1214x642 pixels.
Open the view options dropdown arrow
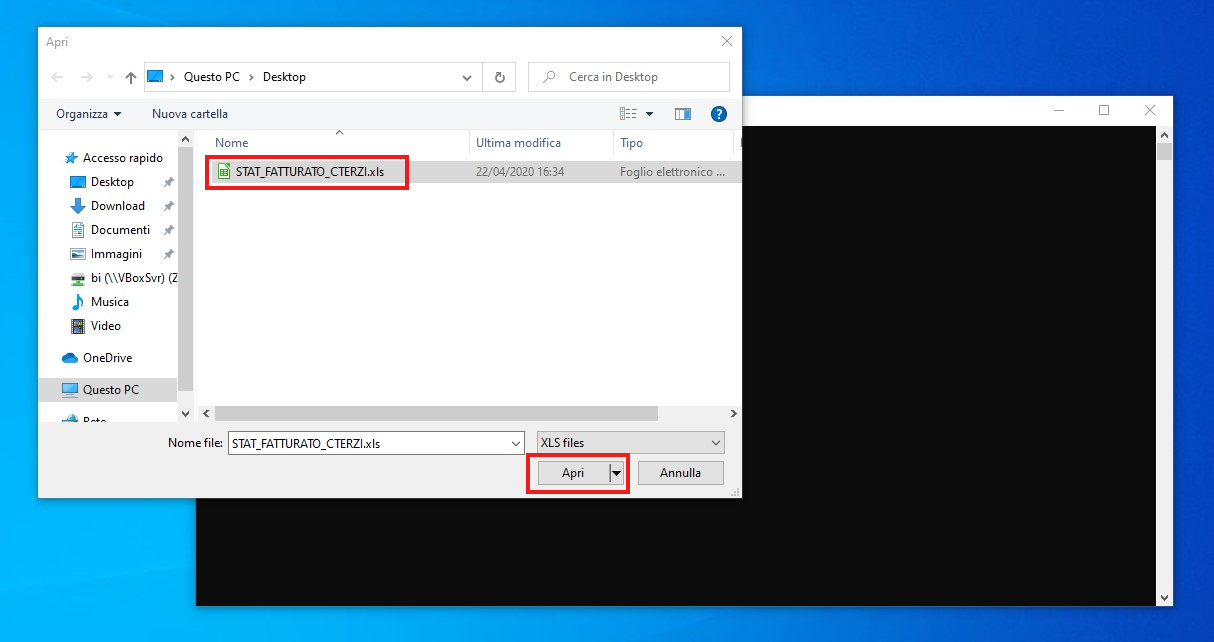click(649, 114)
